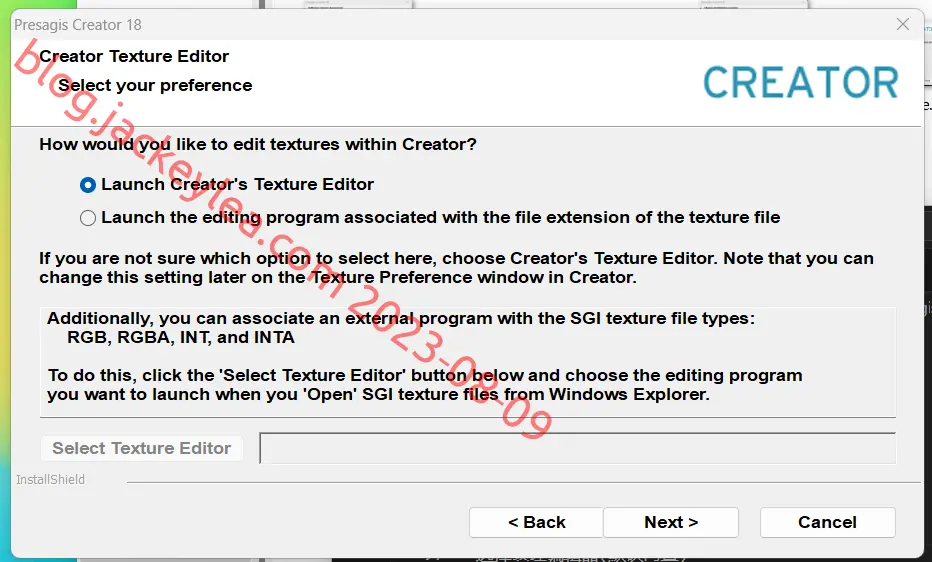Click the 'RGB, RGBA, INT, and INTA' text
932x562 pixels.
click(181, 337)
